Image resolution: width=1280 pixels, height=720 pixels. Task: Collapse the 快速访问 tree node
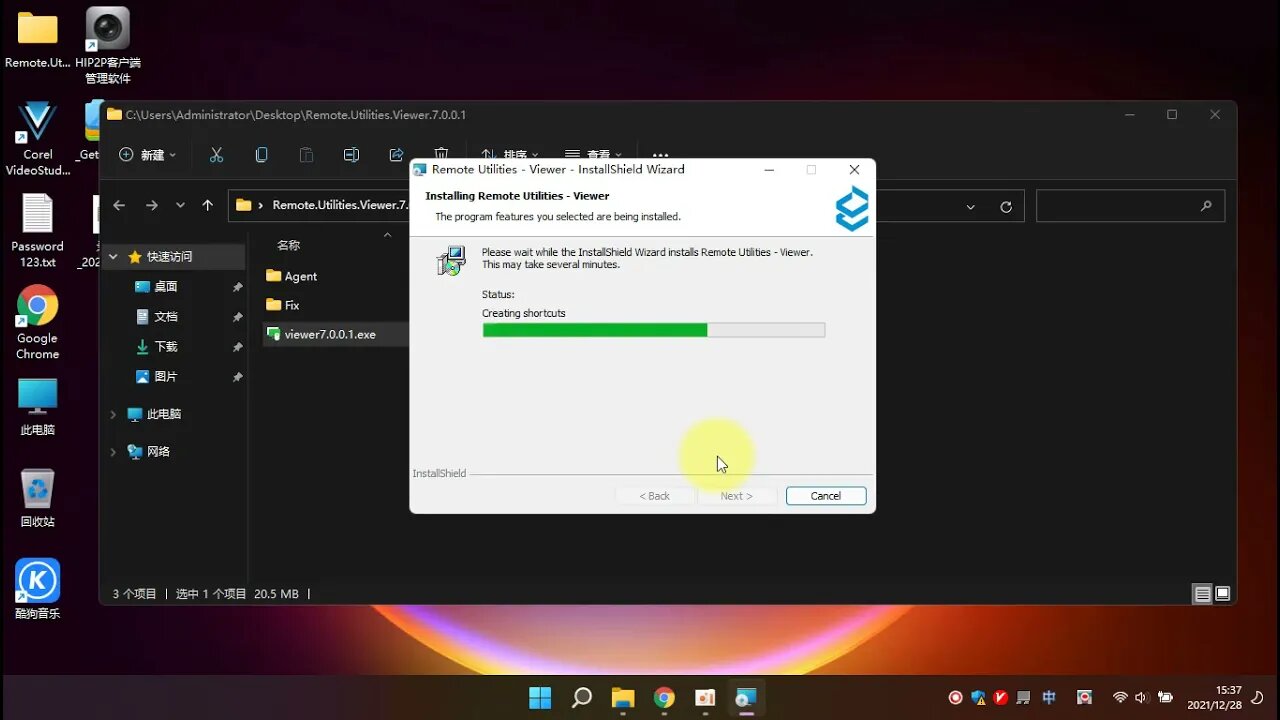click(x=113, y=257)
